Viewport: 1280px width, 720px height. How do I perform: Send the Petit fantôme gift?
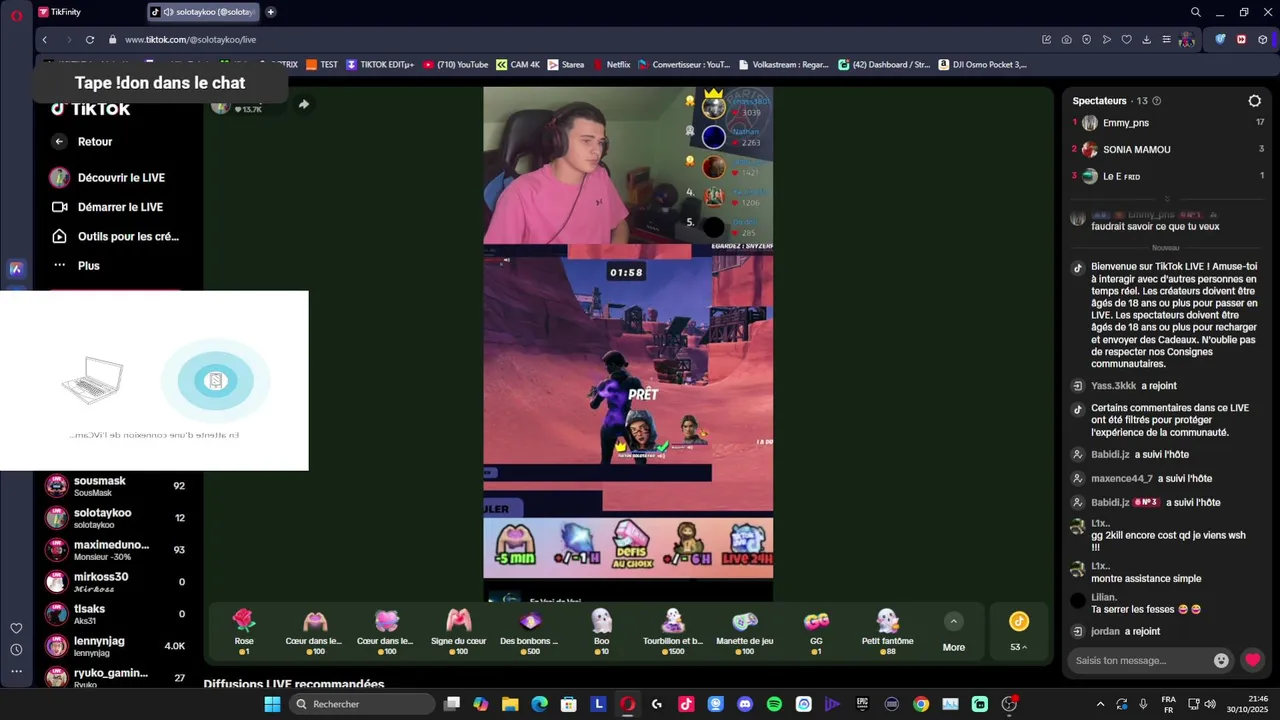pyautogui.click(x=888, y=631)
